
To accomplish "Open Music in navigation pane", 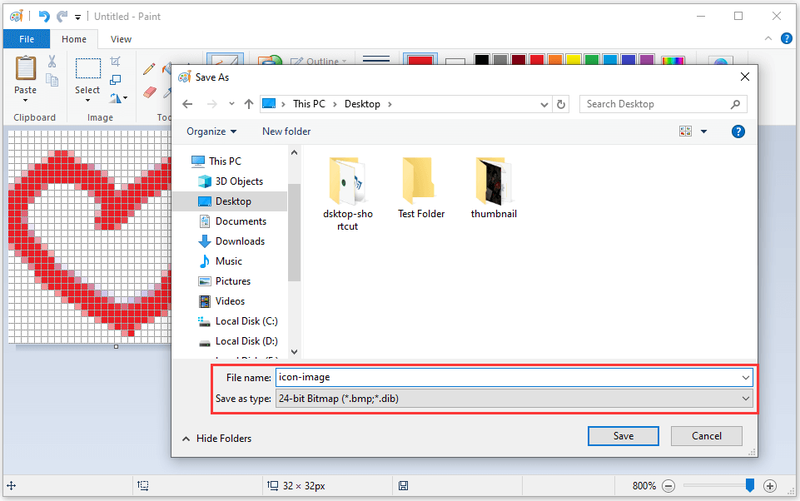I will pos(229,261).
